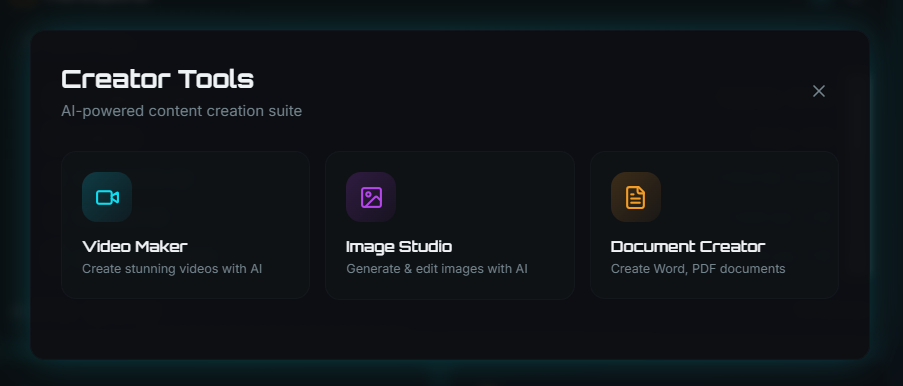Click the cyan video camera icon
Image resolution: width=903 pixels, height=386 pixels.
pyautogui.click(x=107, y=197)
